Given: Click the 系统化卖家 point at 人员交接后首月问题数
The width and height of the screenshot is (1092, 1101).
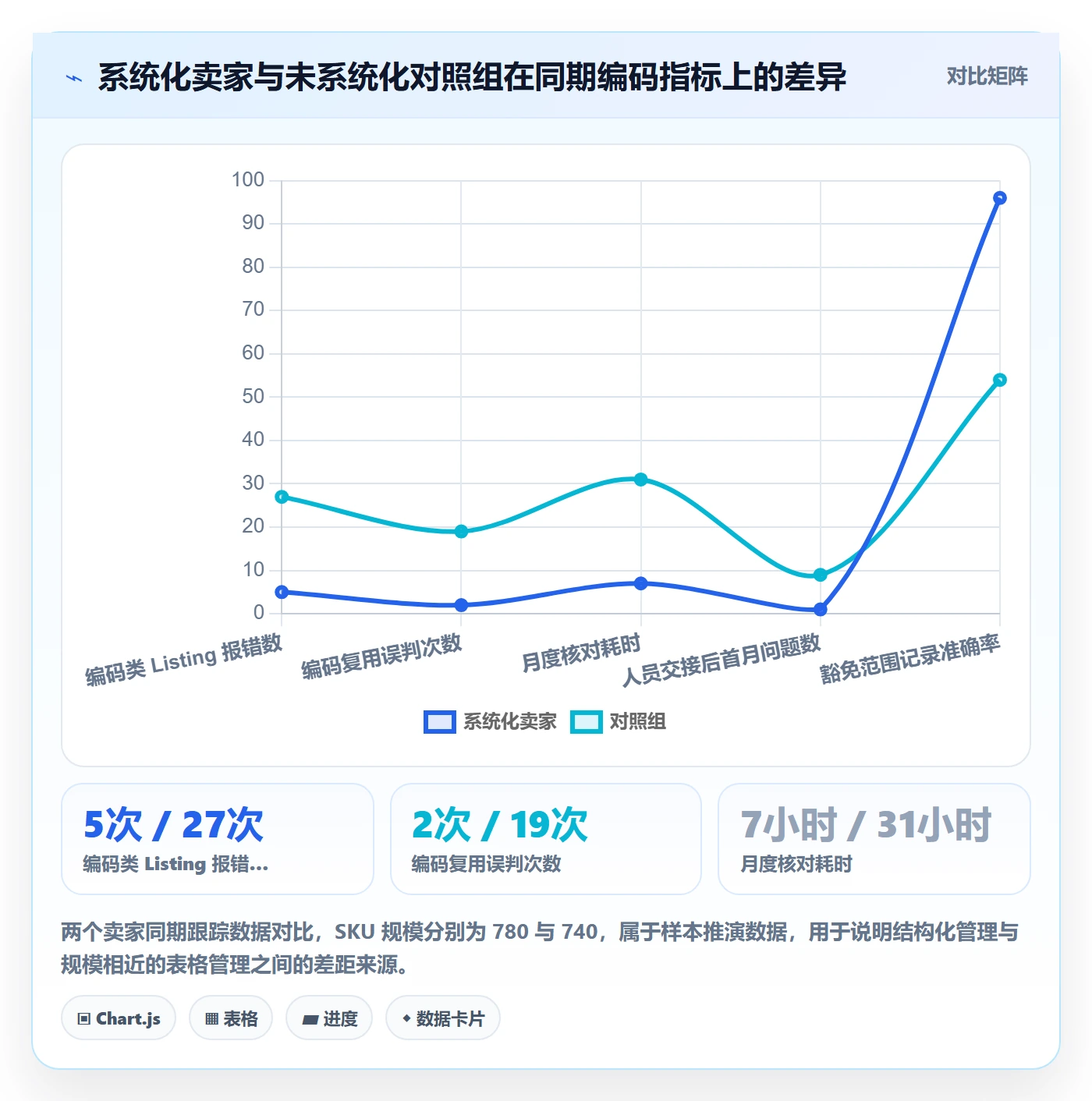Looking at the screenshot, I should (820, 610).
